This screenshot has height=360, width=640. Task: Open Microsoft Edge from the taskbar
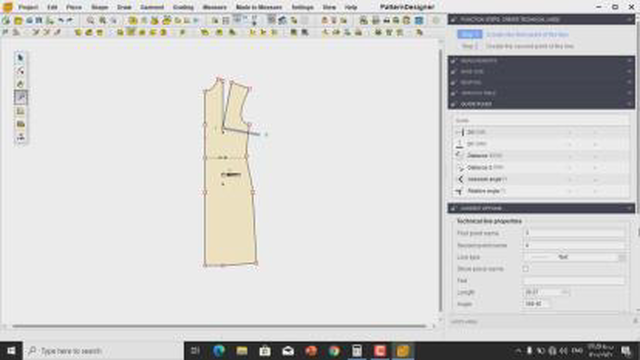[219, 351]
